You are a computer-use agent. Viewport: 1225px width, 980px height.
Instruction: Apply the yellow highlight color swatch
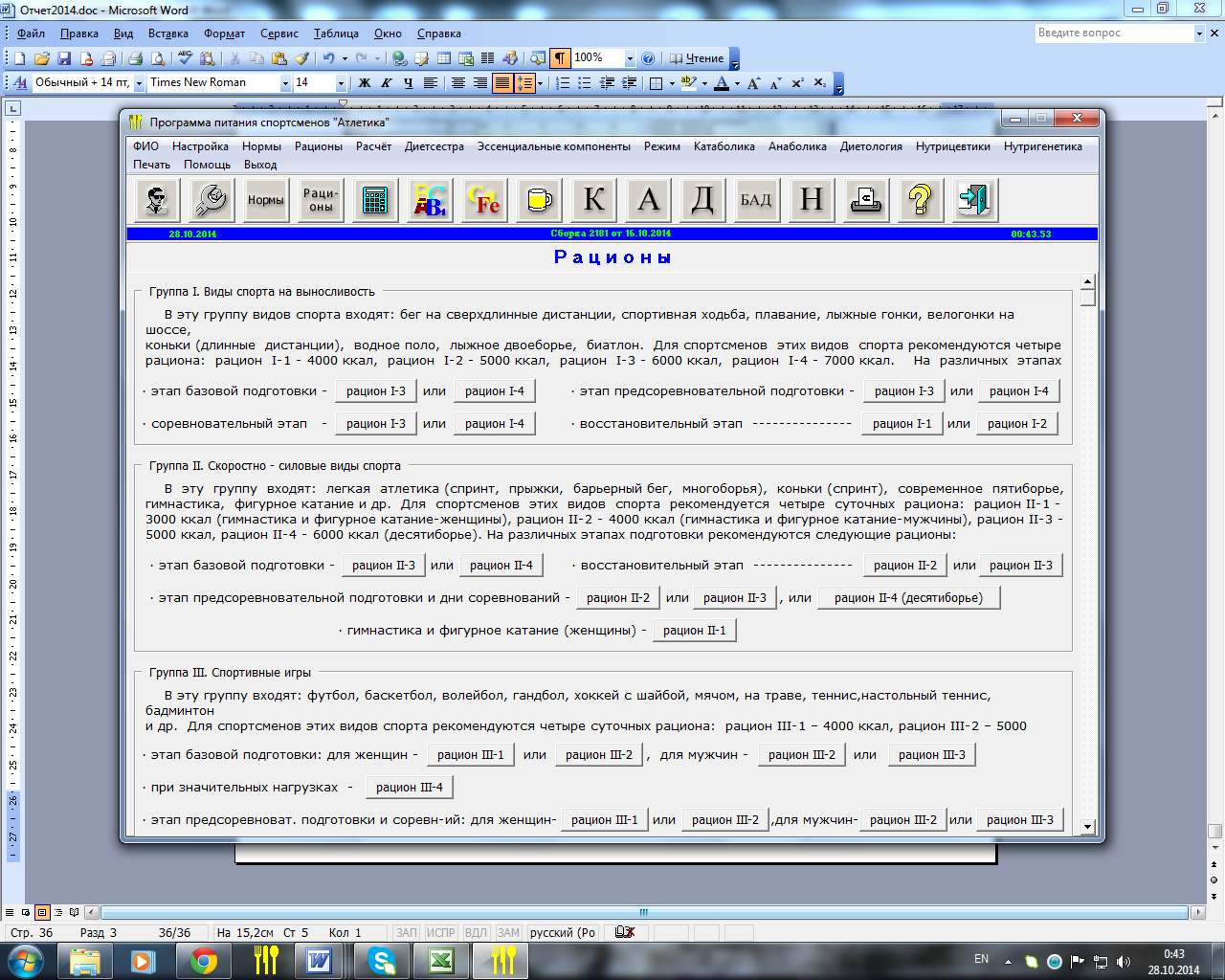click(689, 83)
